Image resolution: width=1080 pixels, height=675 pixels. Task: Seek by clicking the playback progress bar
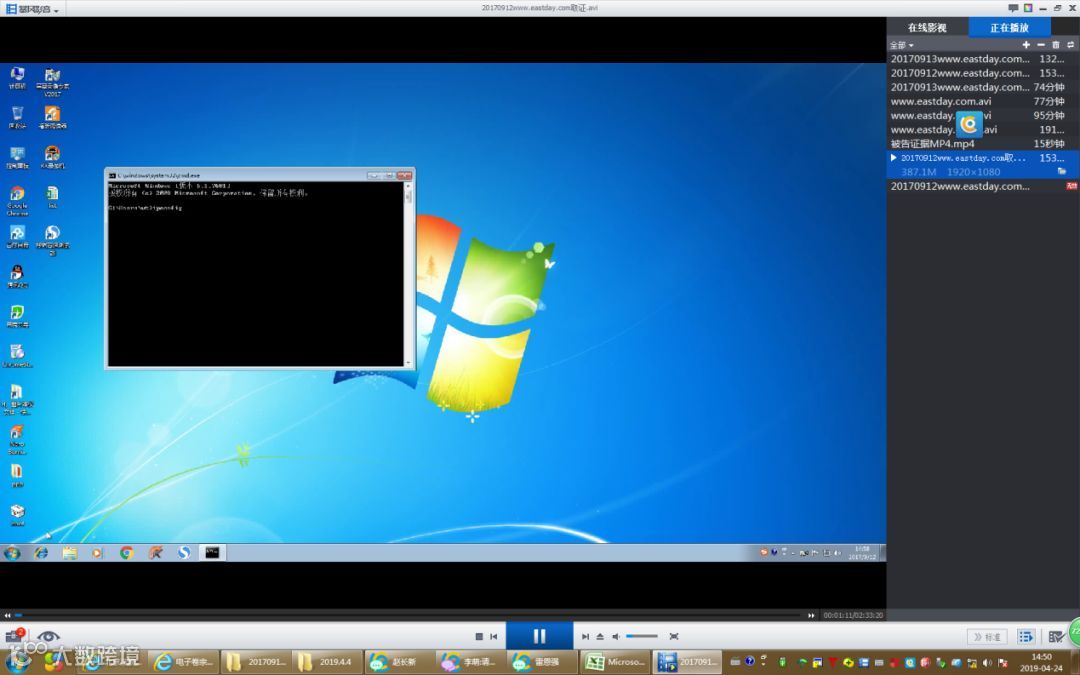point(409,615)
